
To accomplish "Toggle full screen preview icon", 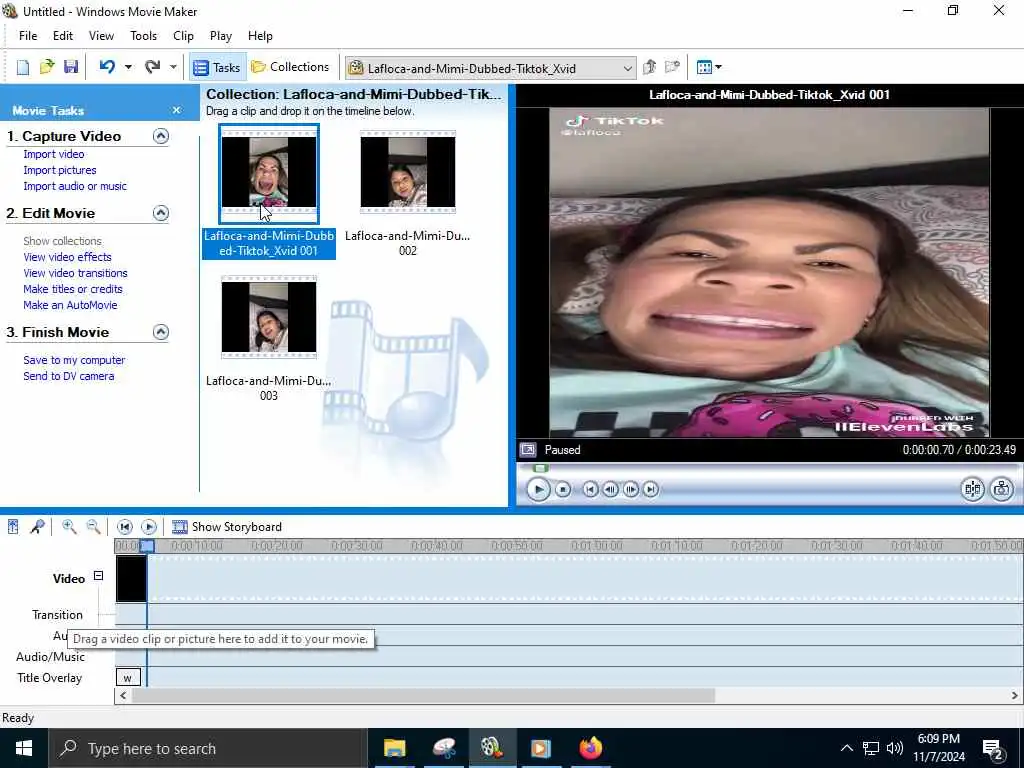I will 528,450.
